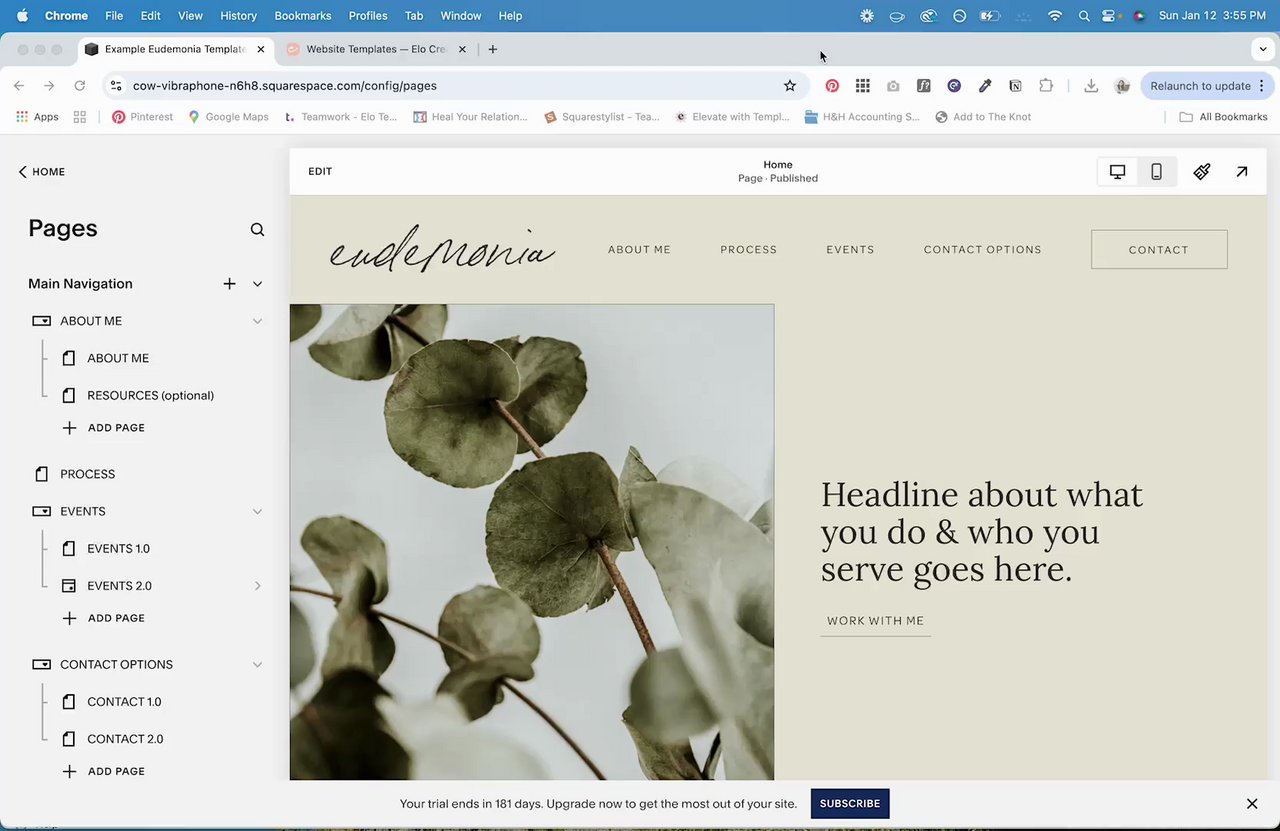
Task: Click the eucalyptus leaves image
Action: (532, 542)
